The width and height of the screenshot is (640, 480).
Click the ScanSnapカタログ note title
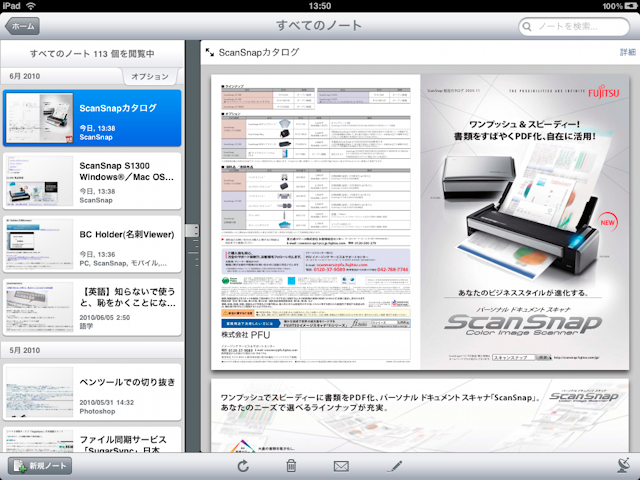click(x=259, y=52)
